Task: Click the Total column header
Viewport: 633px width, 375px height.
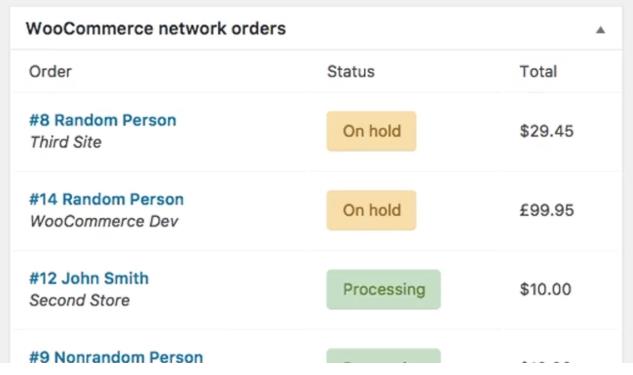Action: (538, 72)
